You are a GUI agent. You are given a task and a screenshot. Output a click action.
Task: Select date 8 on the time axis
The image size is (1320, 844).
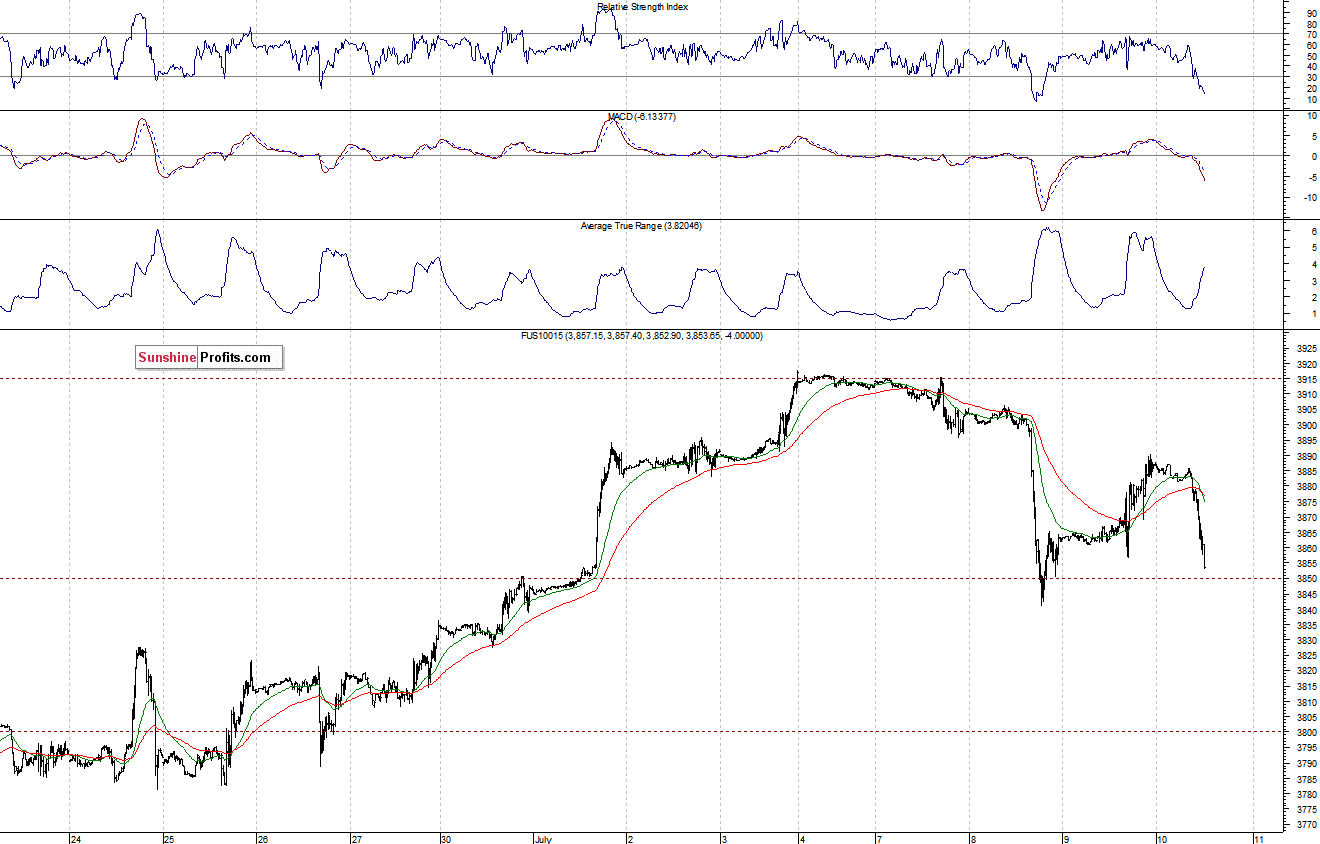pyautogui.click(x=971, y=838)
